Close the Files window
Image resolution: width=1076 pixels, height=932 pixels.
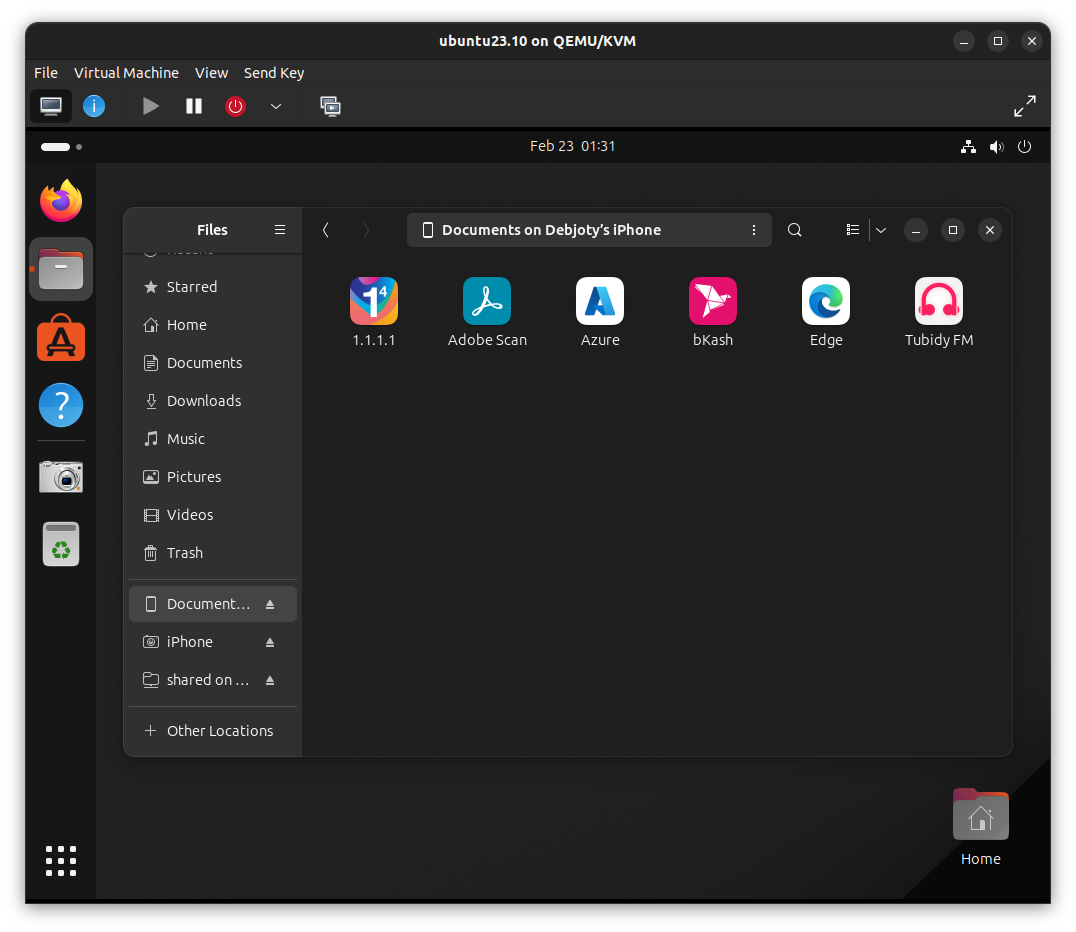point(990,230)
